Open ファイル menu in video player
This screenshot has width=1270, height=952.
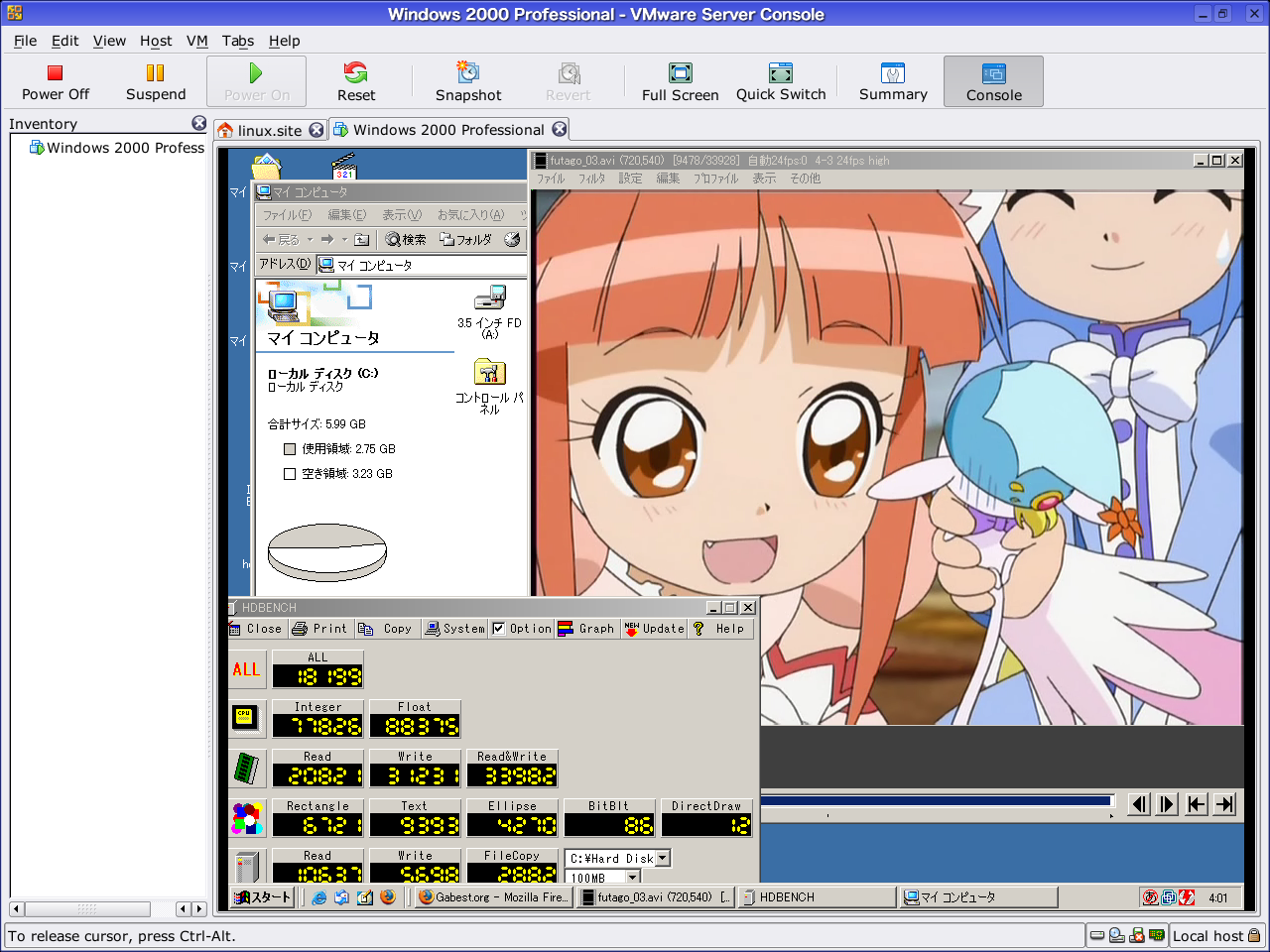click(551, 178)
